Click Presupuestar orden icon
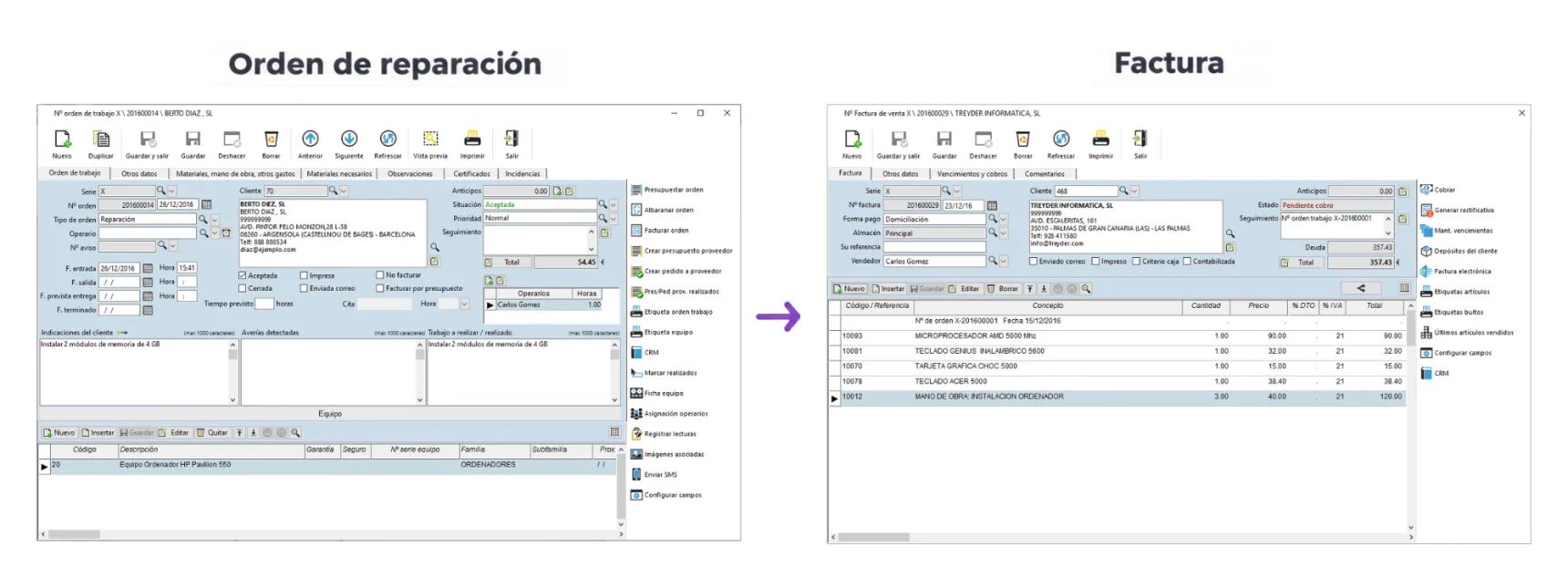The image size is (1568, 588). click(x=636, y=191)
